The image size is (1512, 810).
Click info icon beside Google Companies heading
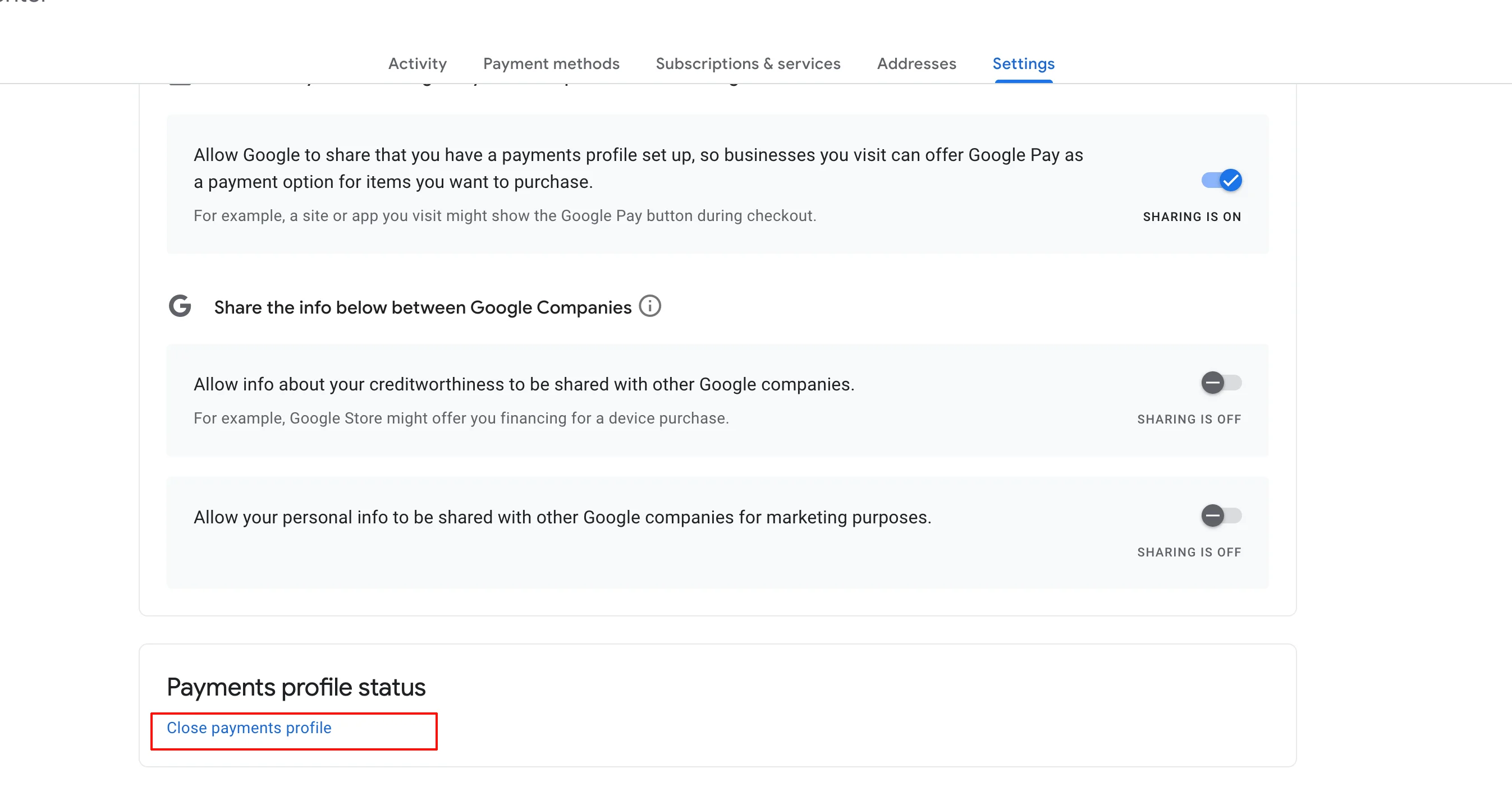pos(650,306)
